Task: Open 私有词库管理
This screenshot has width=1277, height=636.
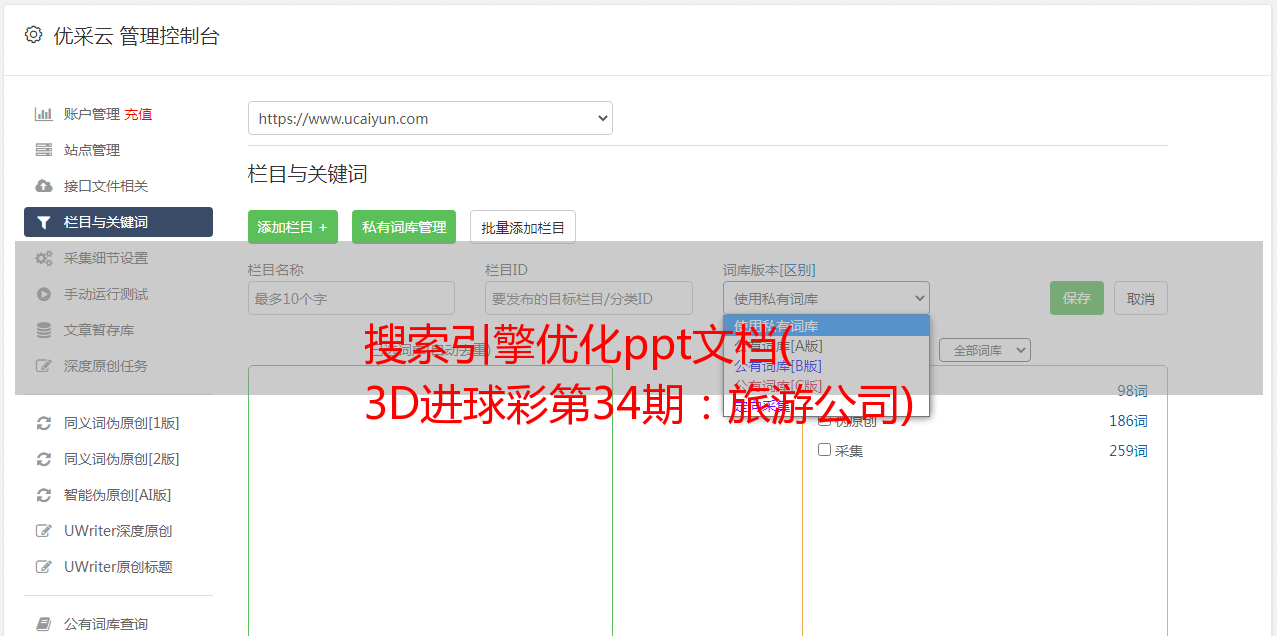Action: click(404, 227)
